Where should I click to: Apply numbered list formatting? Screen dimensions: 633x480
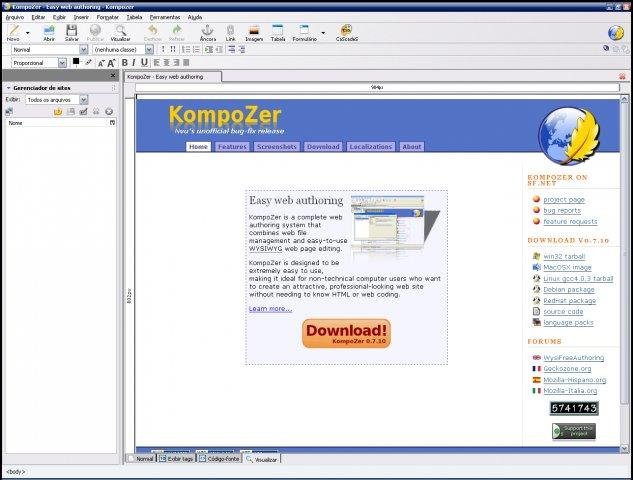(185, 49)
